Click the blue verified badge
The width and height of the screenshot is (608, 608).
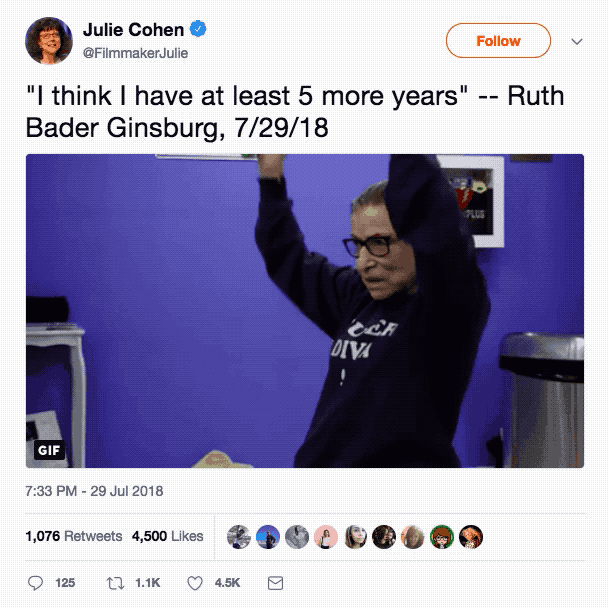(x=198, y=29)
